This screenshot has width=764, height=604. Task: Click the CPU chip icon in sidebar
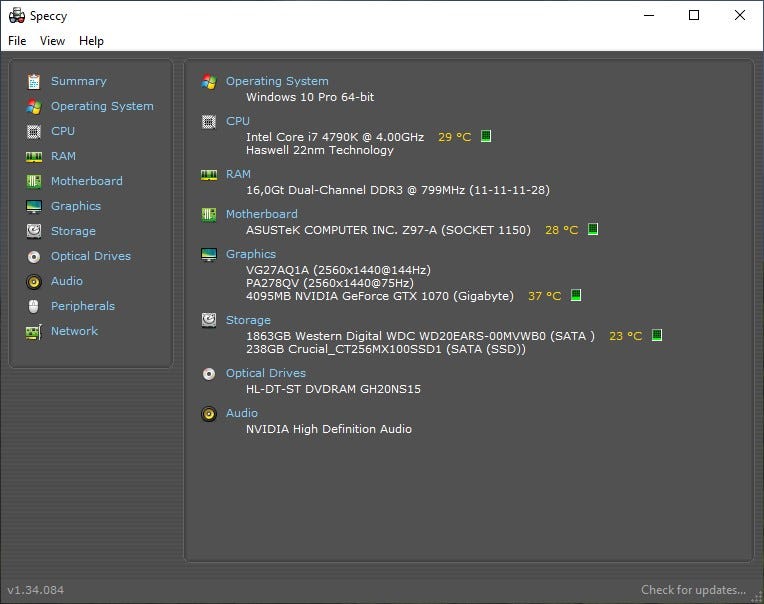34,132
